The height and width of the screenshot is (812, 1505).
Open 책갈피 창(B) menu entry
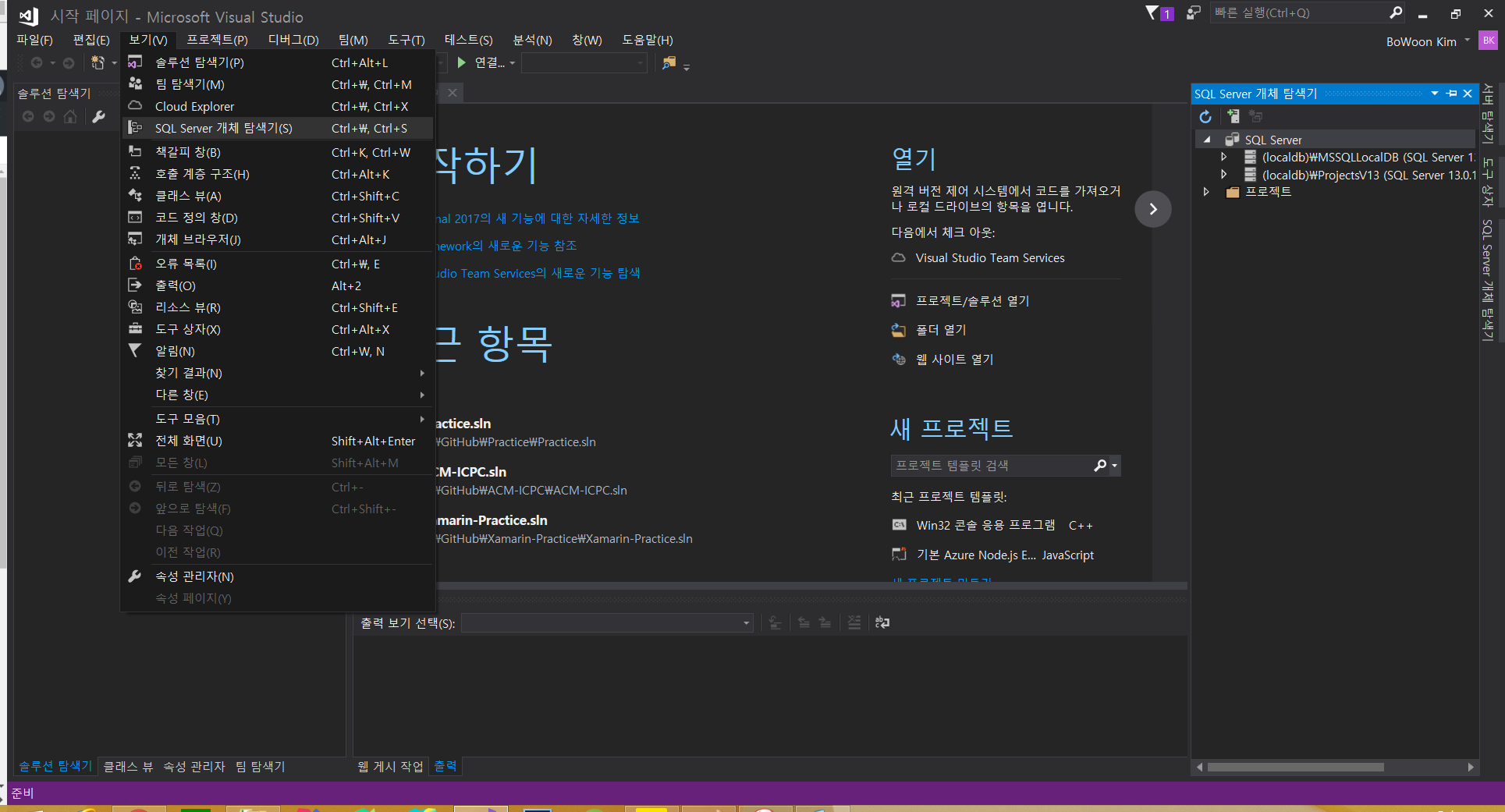pos(278,152)
